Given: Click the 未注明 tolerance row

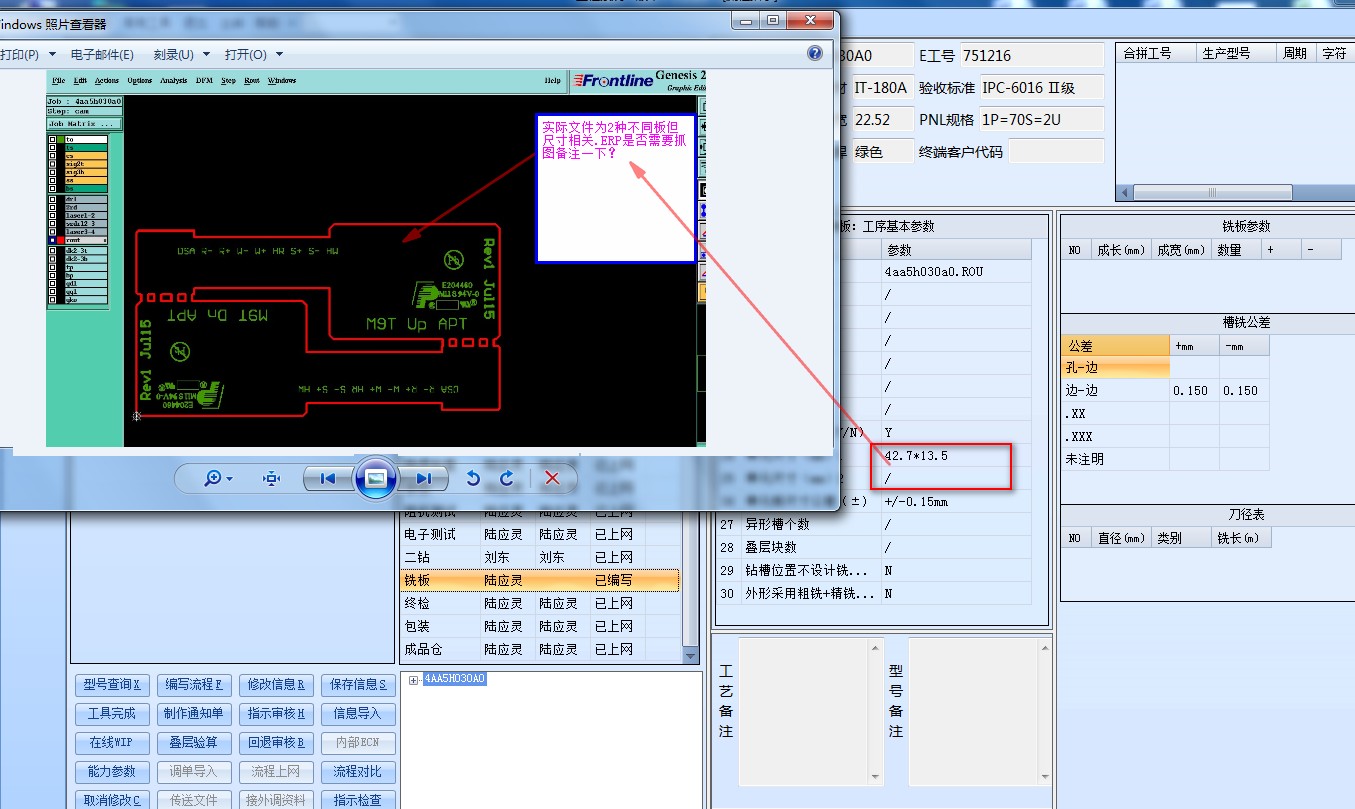Looking at the screenshot, I should click(1165, 460).
